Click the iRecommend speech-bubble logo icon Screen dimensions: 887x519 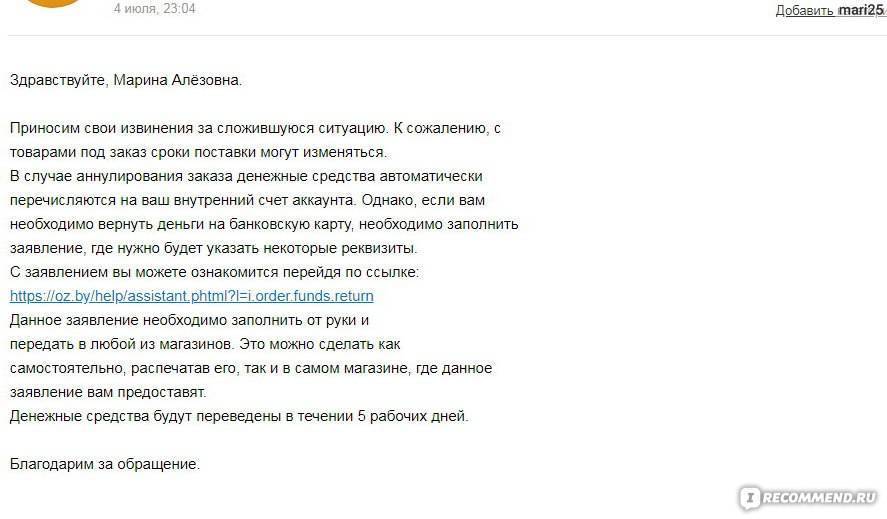(748, 497)
